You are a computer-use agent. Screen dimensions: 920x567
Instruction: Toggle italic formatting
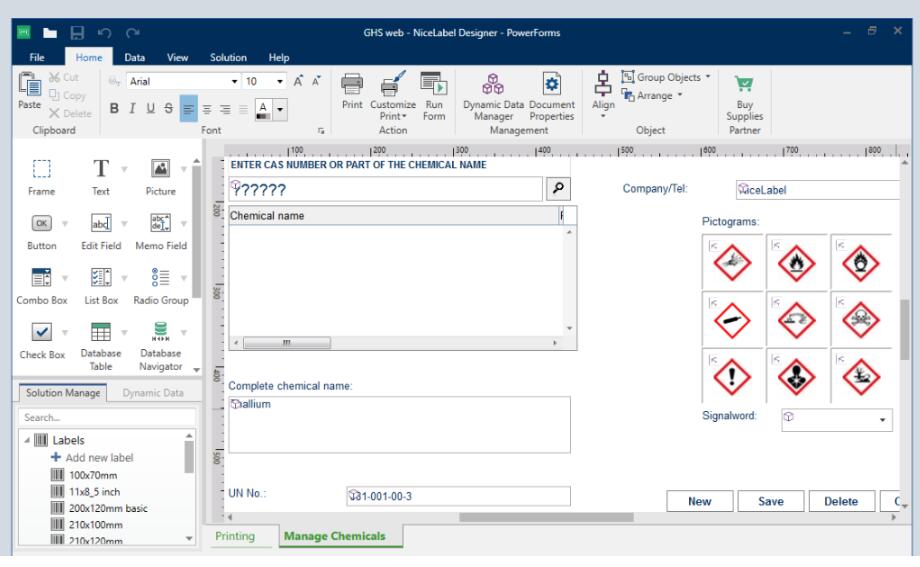(133, 109)
